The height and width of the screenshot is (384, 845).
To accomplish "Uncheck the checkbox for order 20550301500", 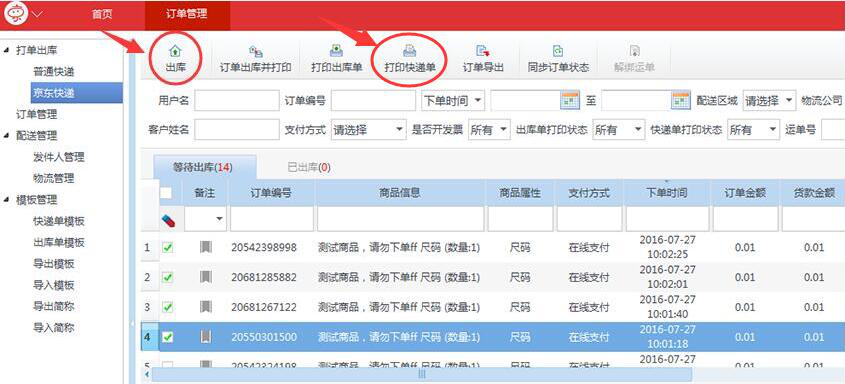I will [168, 337].
